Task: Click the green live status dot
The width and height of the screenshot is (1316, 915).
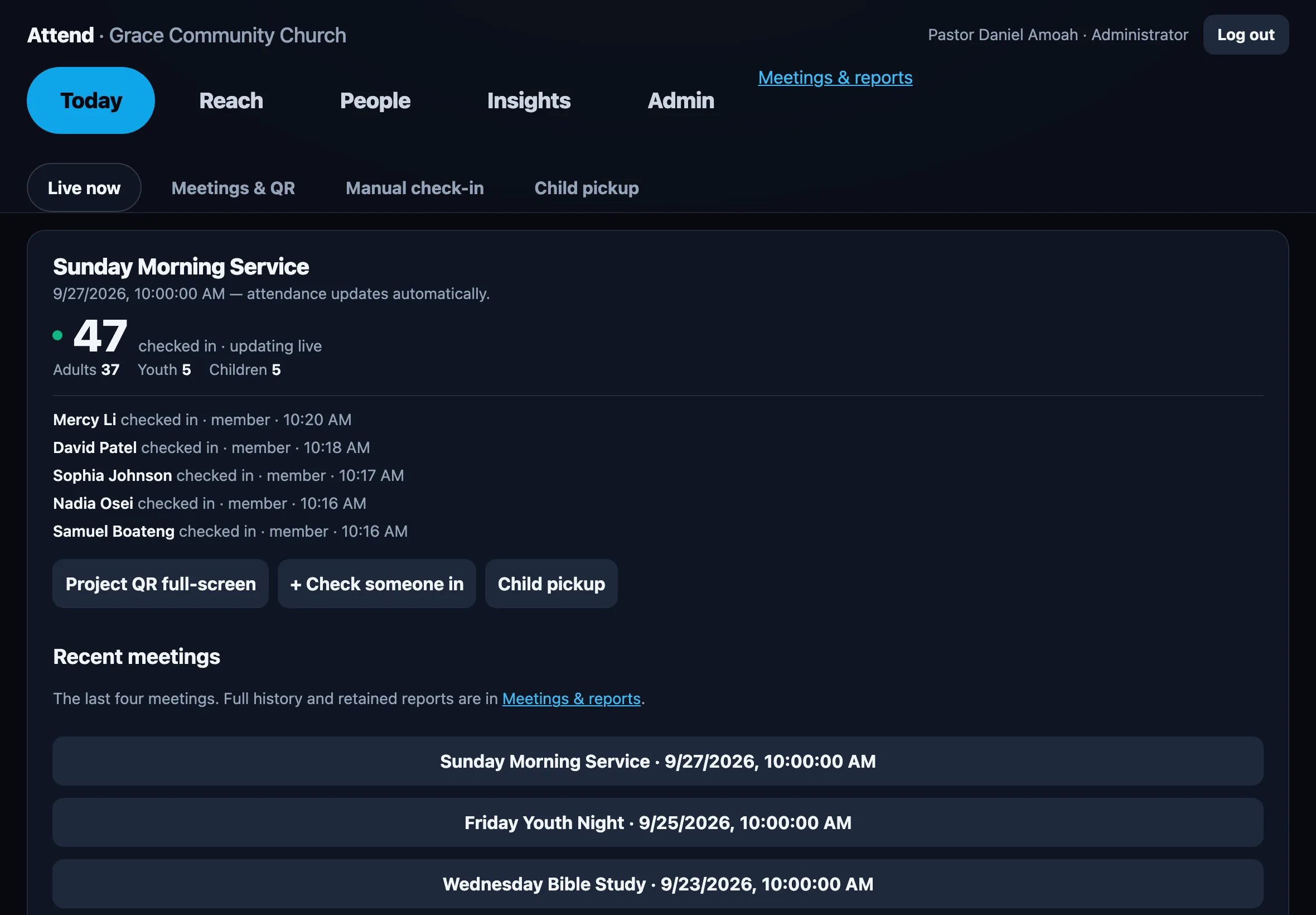Action: tap(57, 335)
